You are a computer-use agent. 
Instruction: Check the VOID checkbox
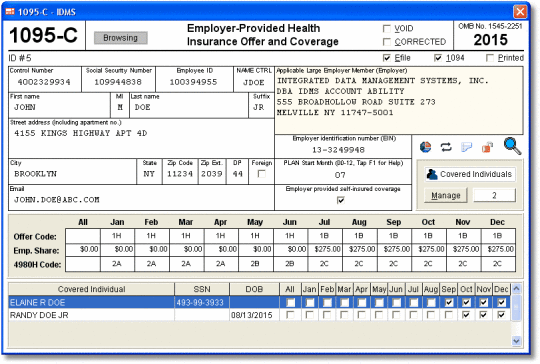387,28
